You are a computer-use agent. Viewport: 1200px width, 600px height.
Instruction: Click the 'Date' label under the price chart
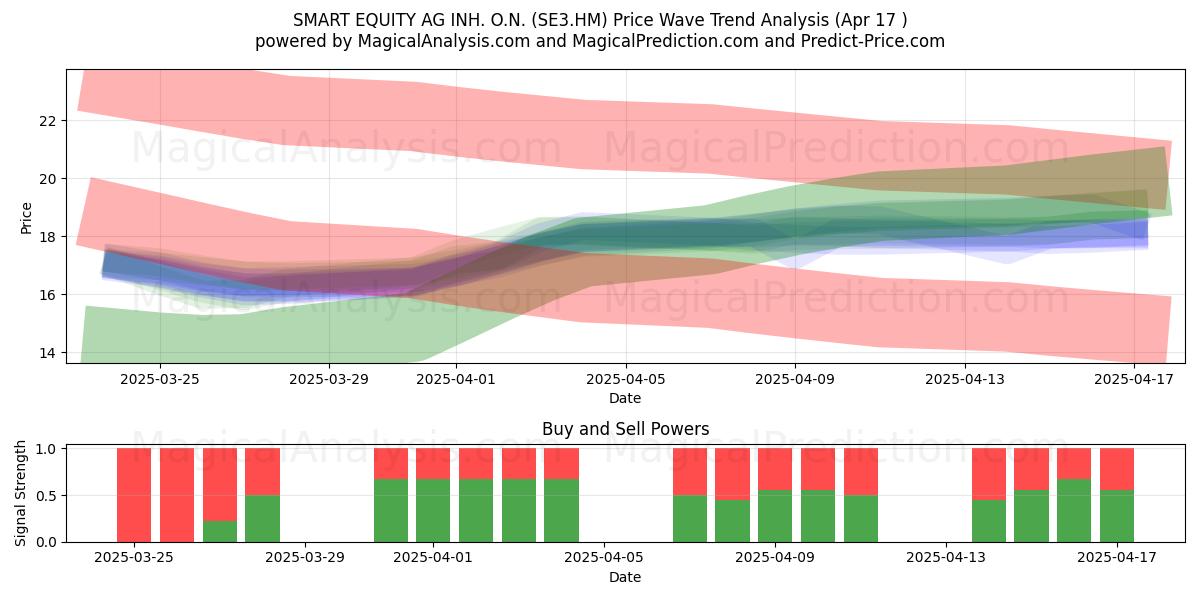point(625,398)
